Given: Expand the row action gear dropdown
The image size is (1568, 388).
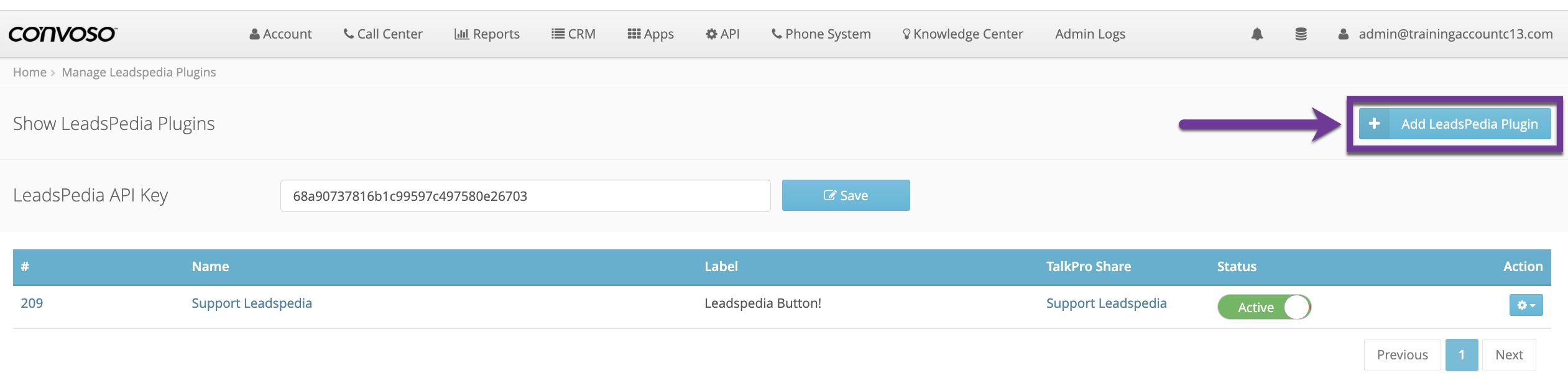Looking at the screenshot, I should tap(1526, 305).
